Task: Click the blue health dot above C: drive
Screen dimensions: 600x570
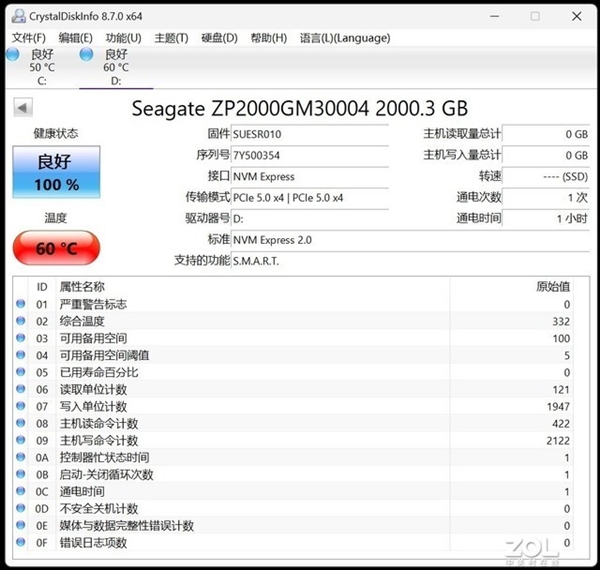Action: tap(13, 54)
